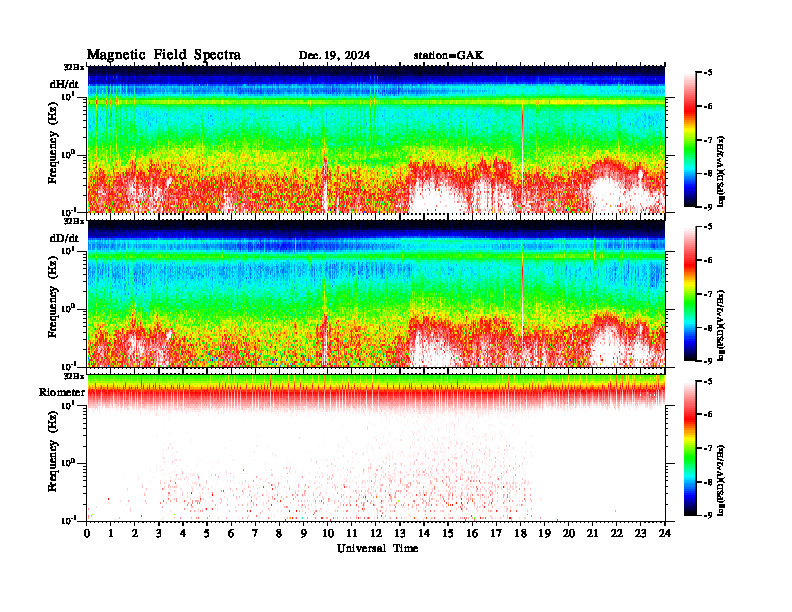The height and width of the screenshot is (612, 792).
Task: Click the "32Hz" label of the Riometer panel
Action: (x=74, y=376)
